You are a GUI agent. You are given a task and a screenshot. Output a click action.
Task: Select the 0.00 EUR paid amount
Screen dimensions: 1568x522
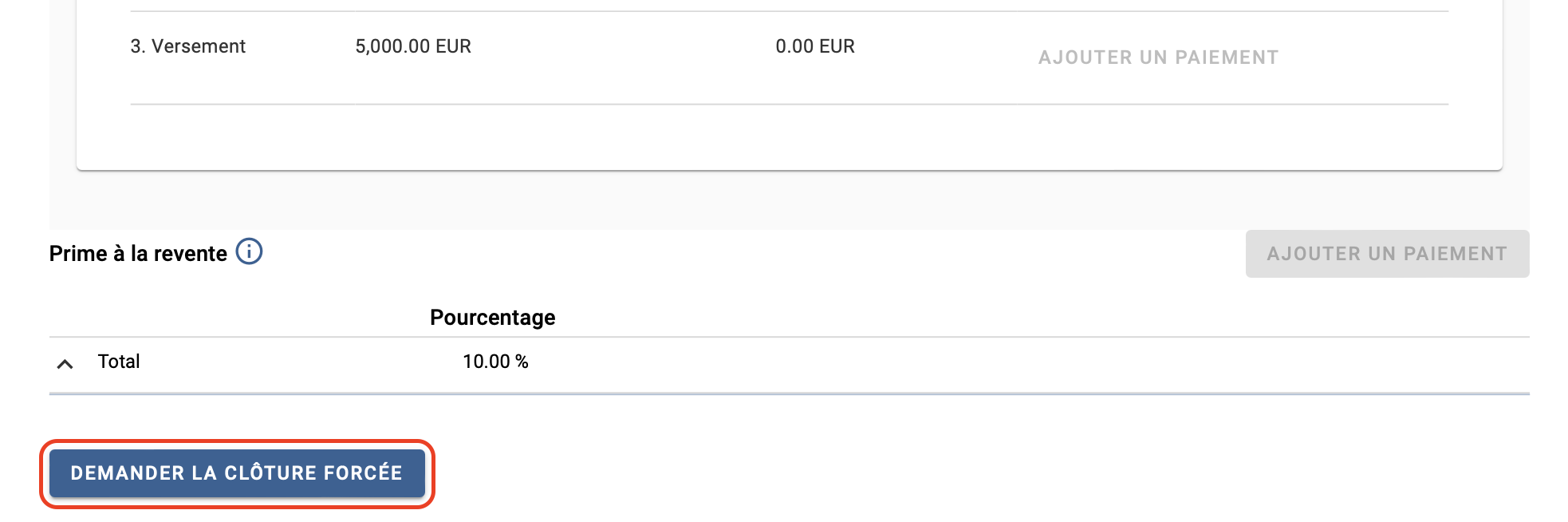click(815, 46)
